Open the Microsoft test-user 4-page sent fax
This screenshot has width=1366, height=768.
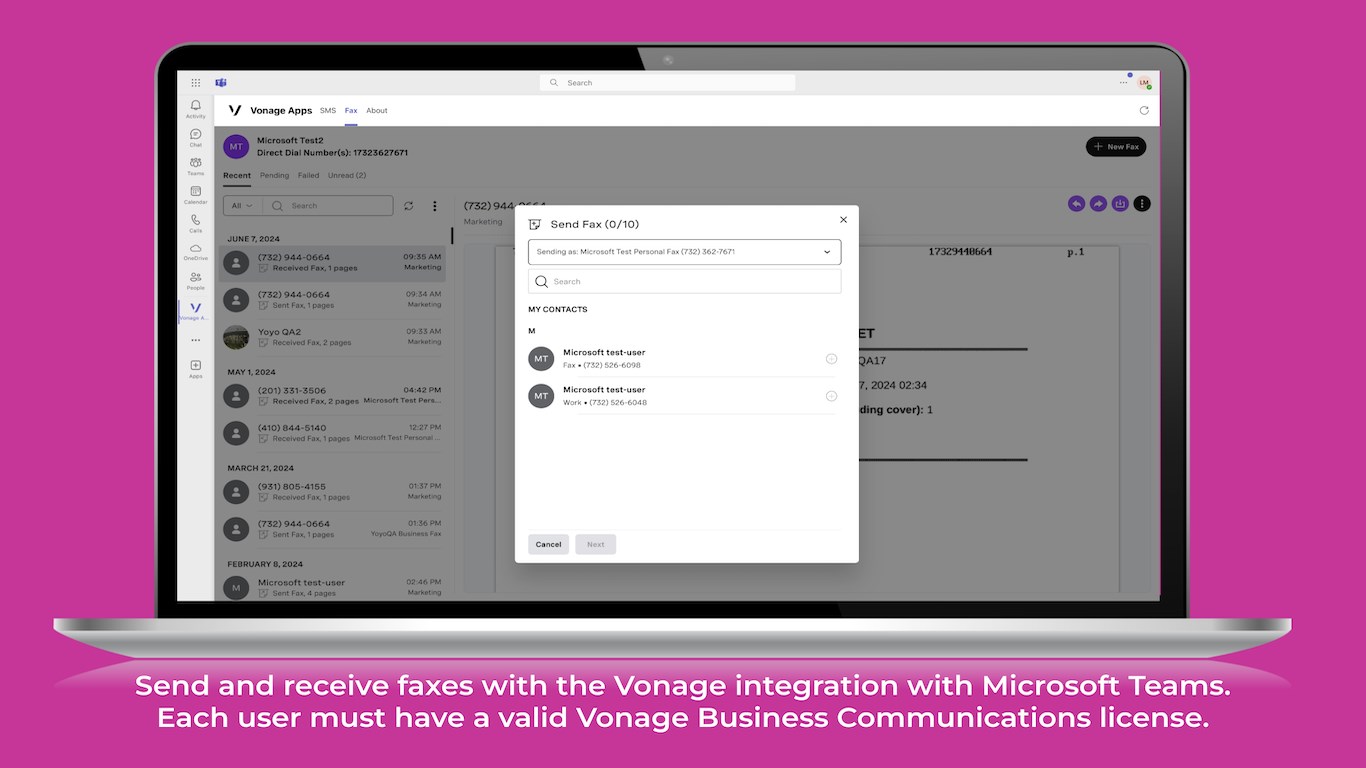(332, 588)
